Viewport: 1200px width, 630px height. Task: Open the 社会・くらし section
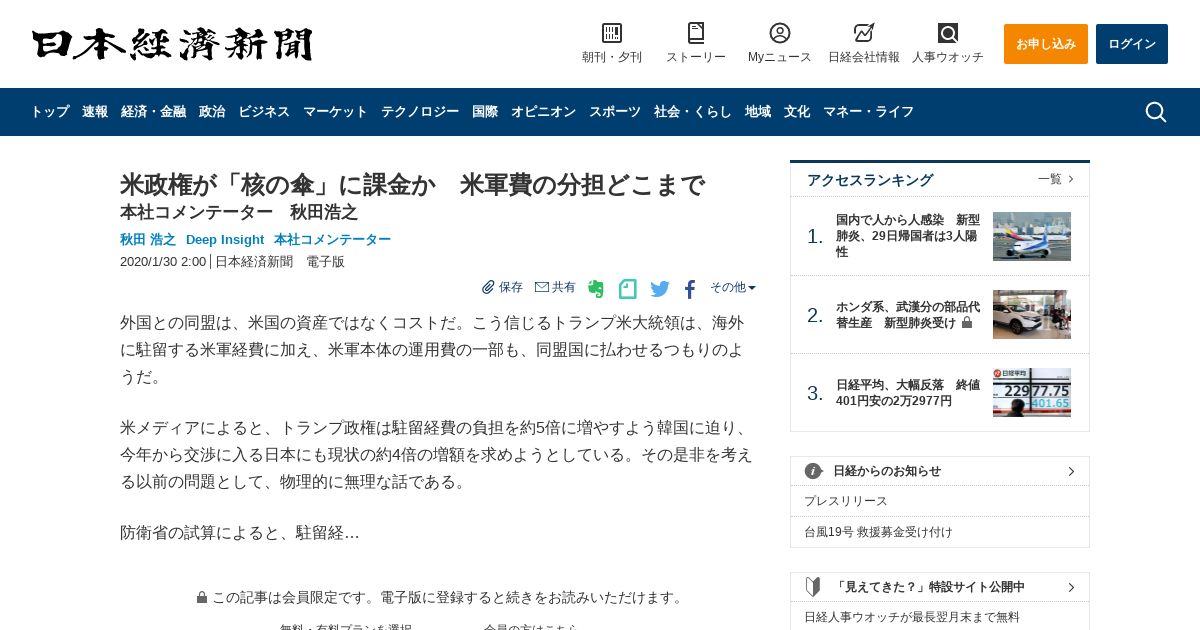693,112
